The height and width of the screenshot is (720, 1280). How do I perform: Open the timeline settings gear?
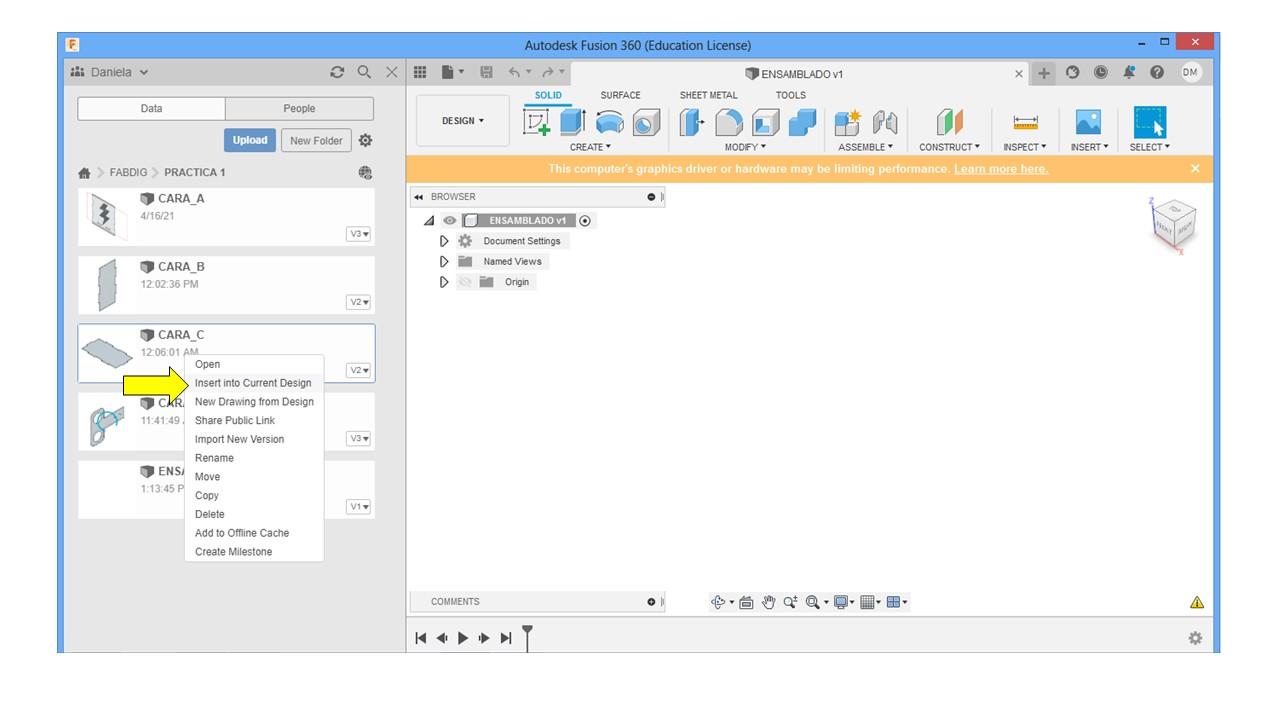tap(1195, 638)
